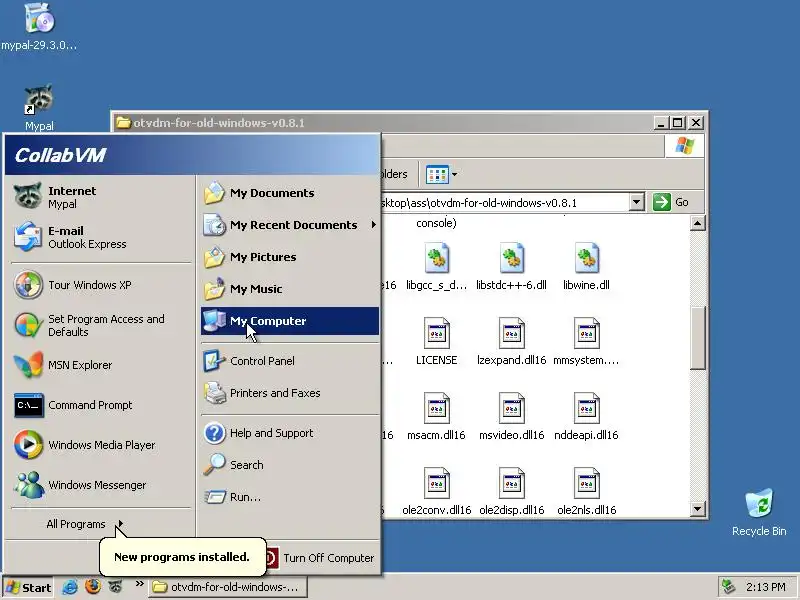This screenshot has height=600, width=800.
Task: Click inside Explorer address bar path
Action: pyautogui.click(x=505, y=203)
